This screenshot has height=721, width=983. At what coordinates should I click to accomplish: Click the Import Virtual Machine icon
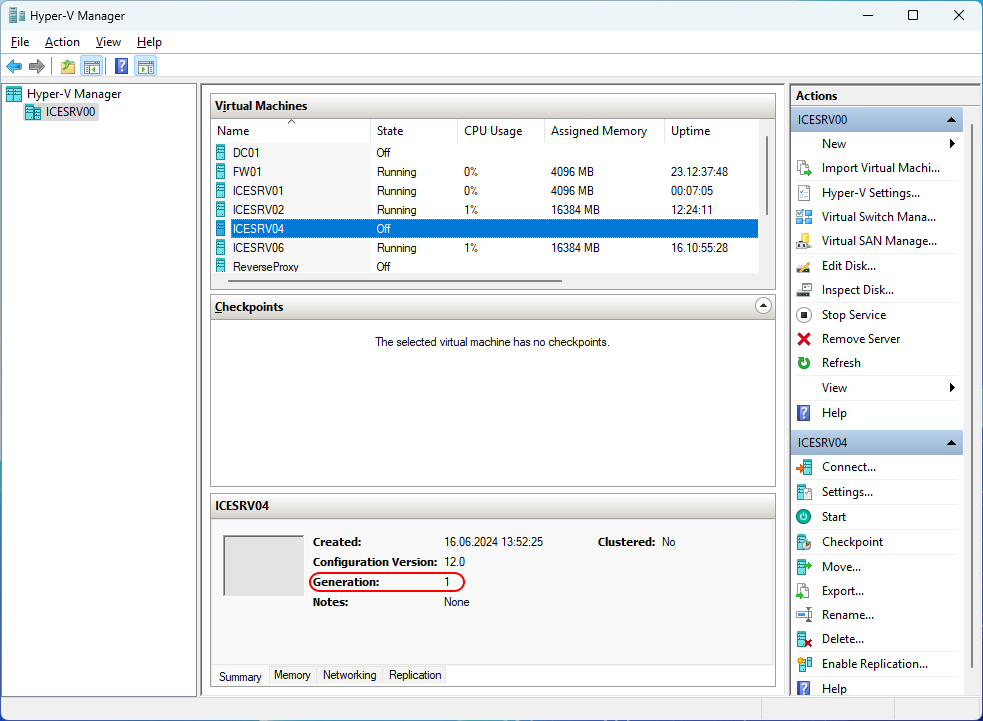coord(804,168)
